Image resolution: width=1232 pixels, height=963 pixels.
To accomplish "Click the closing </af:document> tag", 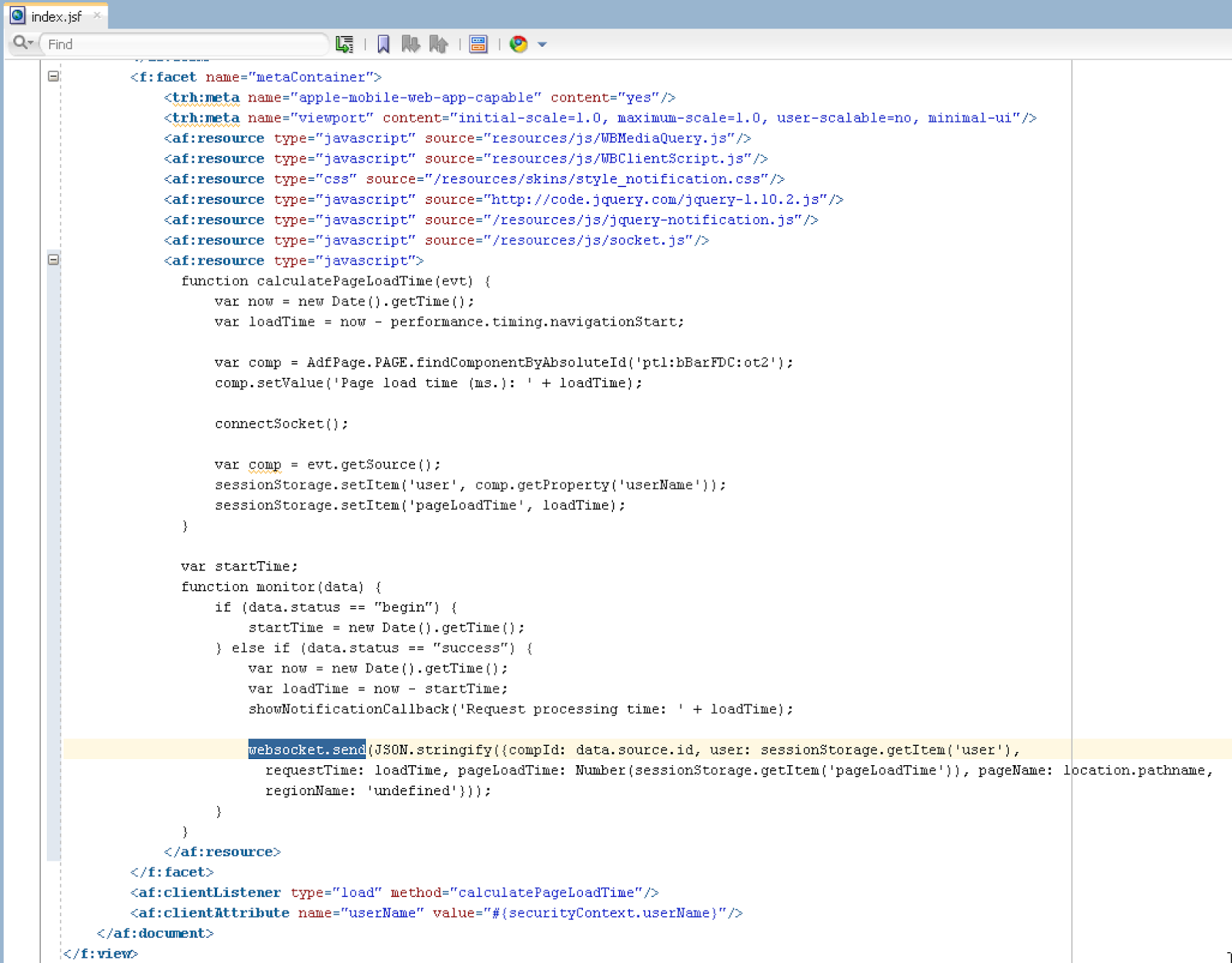I will click(x=156, y=933).
